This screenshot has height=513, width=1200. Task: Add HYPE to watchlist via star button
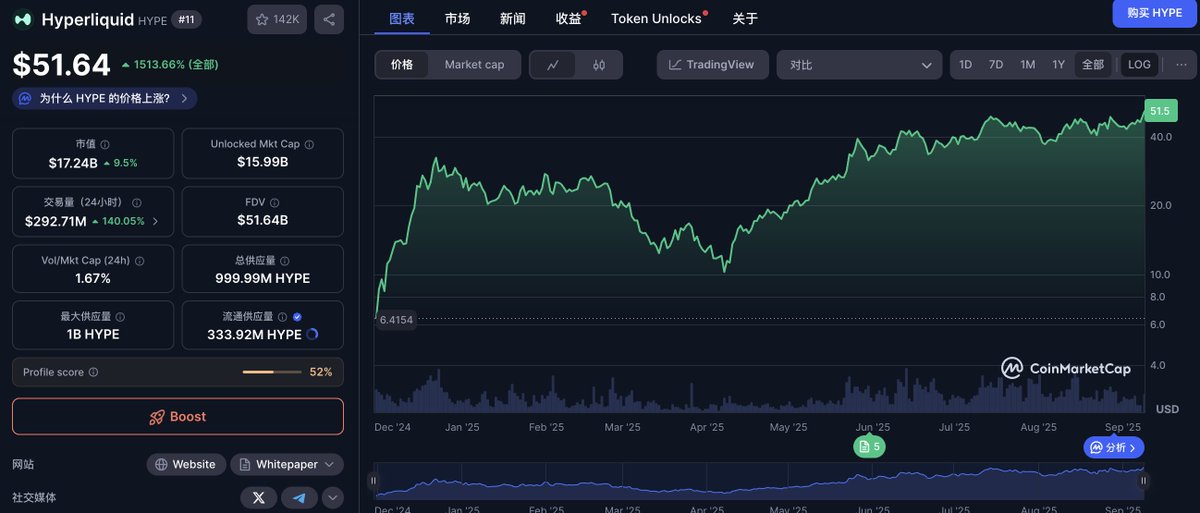tap(277, 19)
